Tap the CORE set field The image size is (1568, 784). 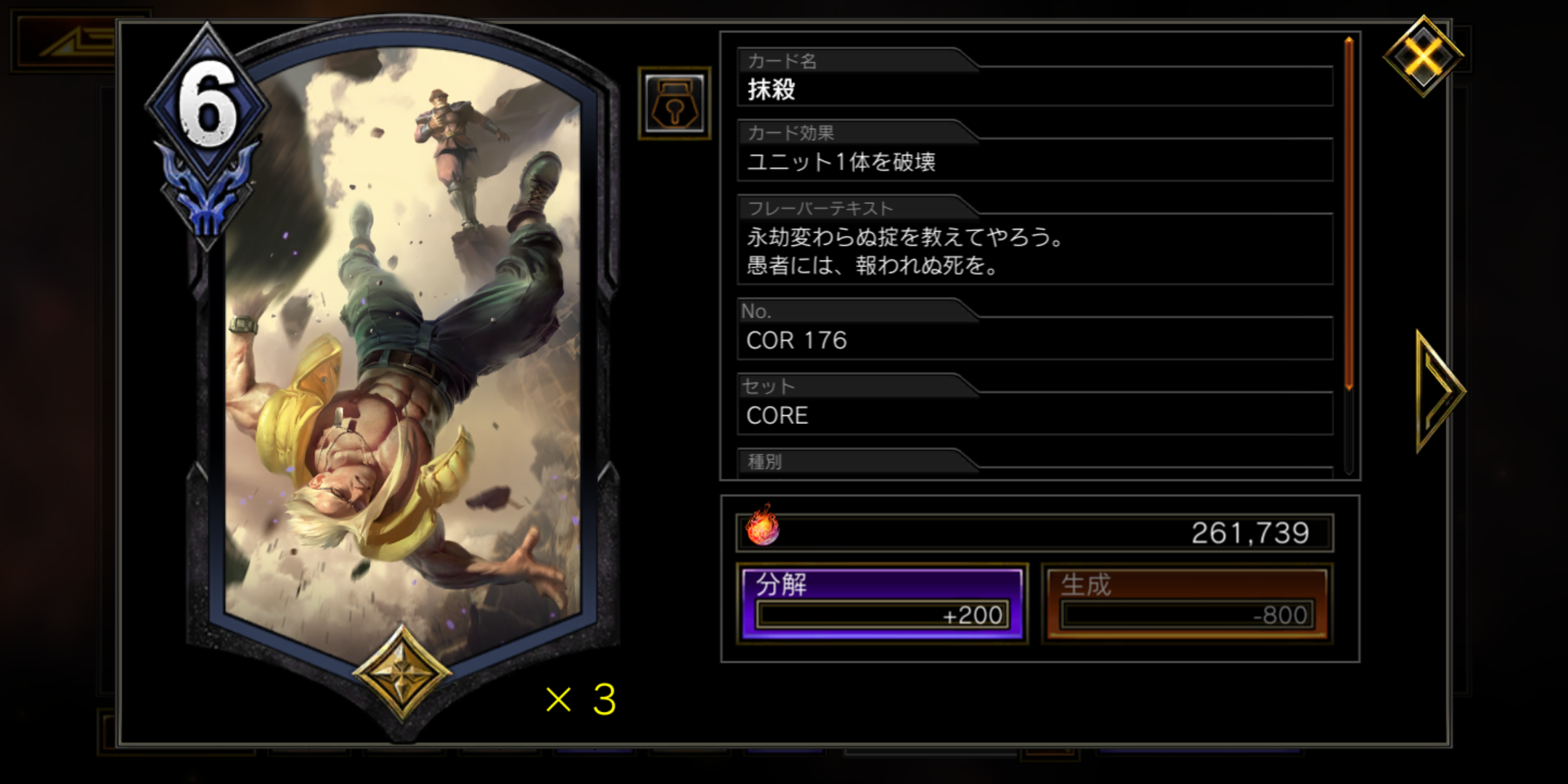click(x=1034, y=415)
